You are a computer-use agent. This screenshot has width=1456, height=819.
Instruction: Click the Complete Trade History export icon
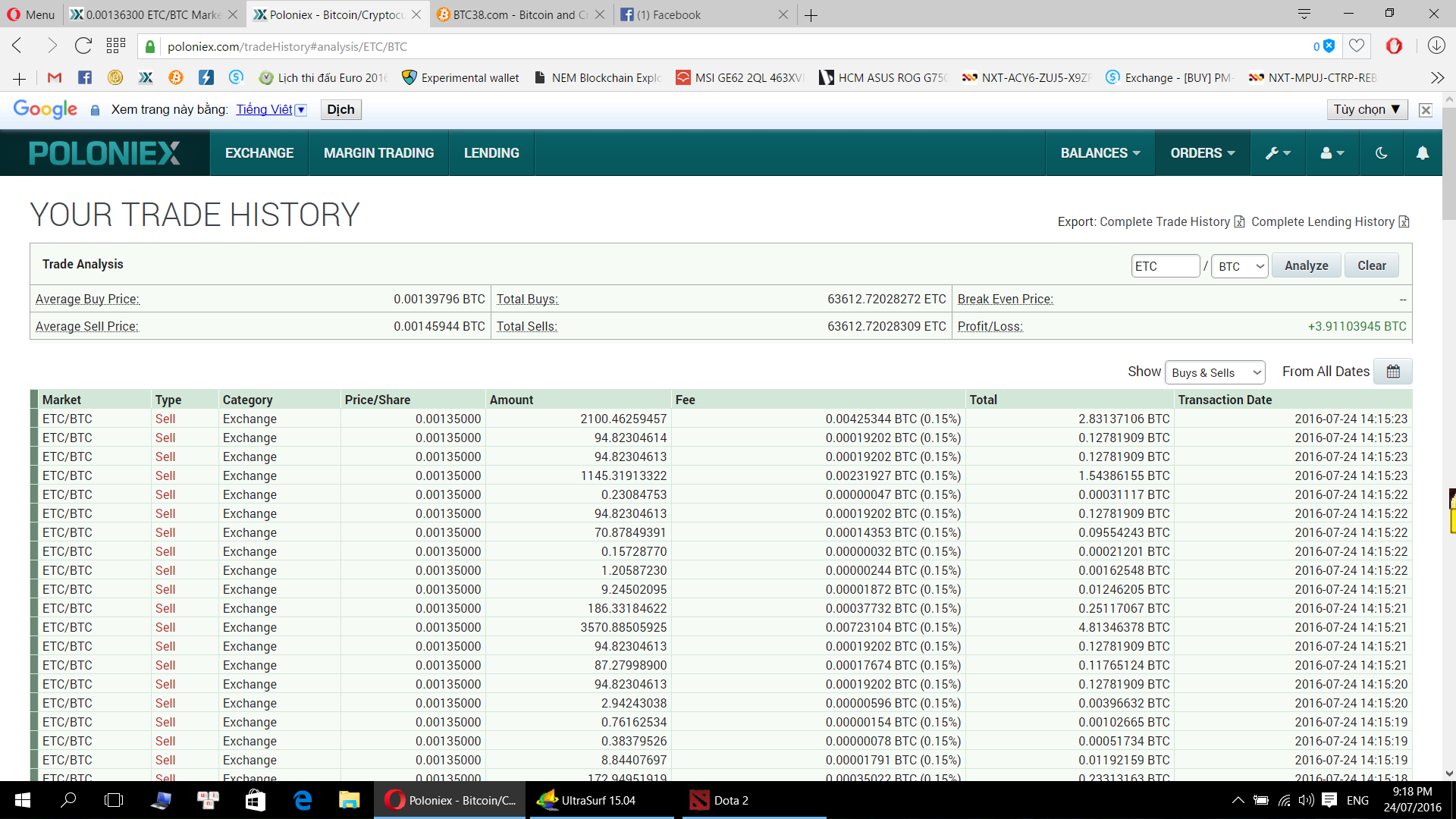click(x=1239, y=221)
